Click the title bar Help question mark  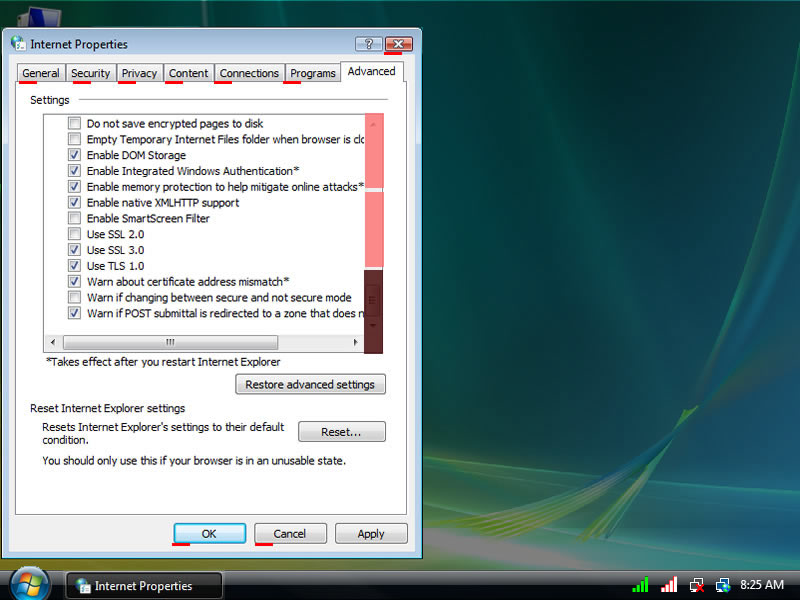pyautogui.click(x=369, y=44)
